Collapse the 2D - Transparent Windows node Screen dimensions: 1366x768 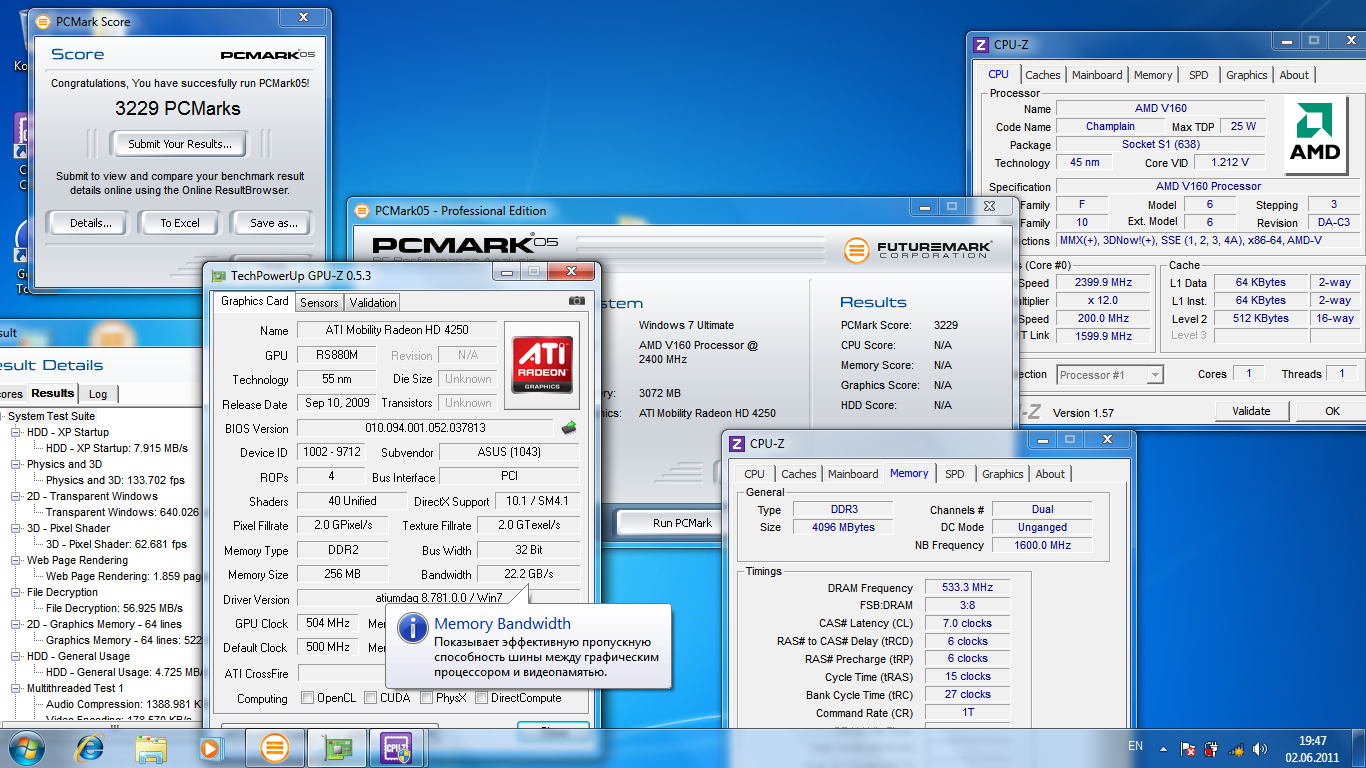17,496
